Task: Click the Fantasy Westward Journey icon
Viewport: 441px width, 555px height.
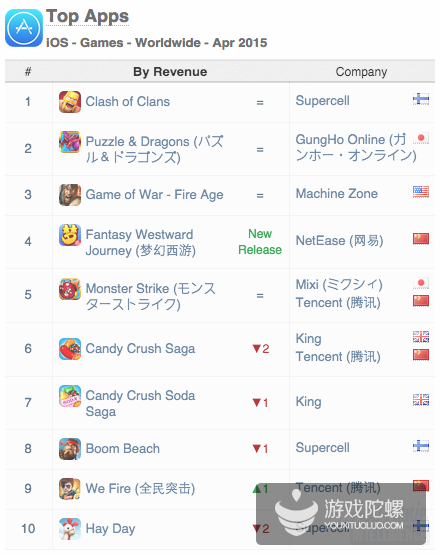Action: click(x=70, y=235)
